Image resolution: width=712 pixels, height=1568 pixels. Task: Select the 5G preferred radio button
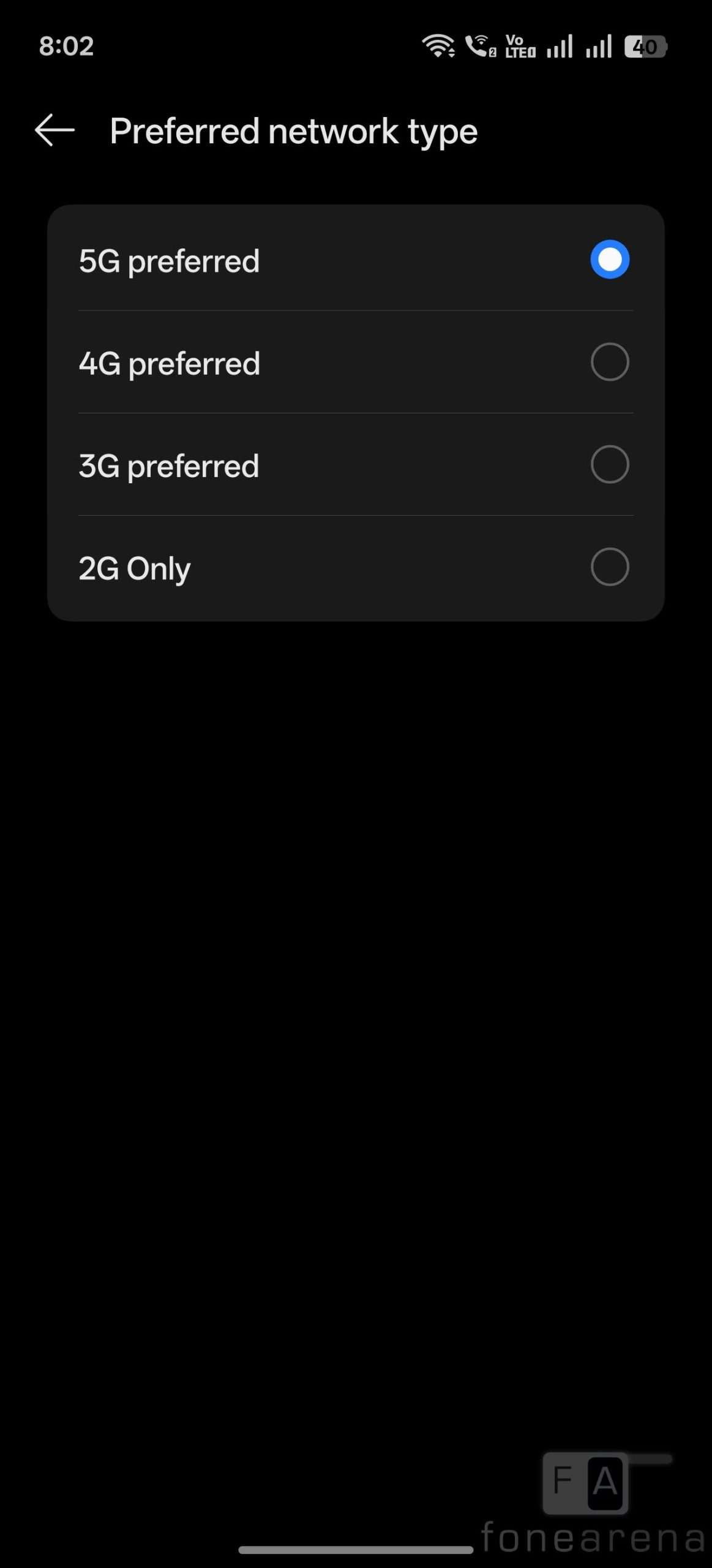pos(609,259)
